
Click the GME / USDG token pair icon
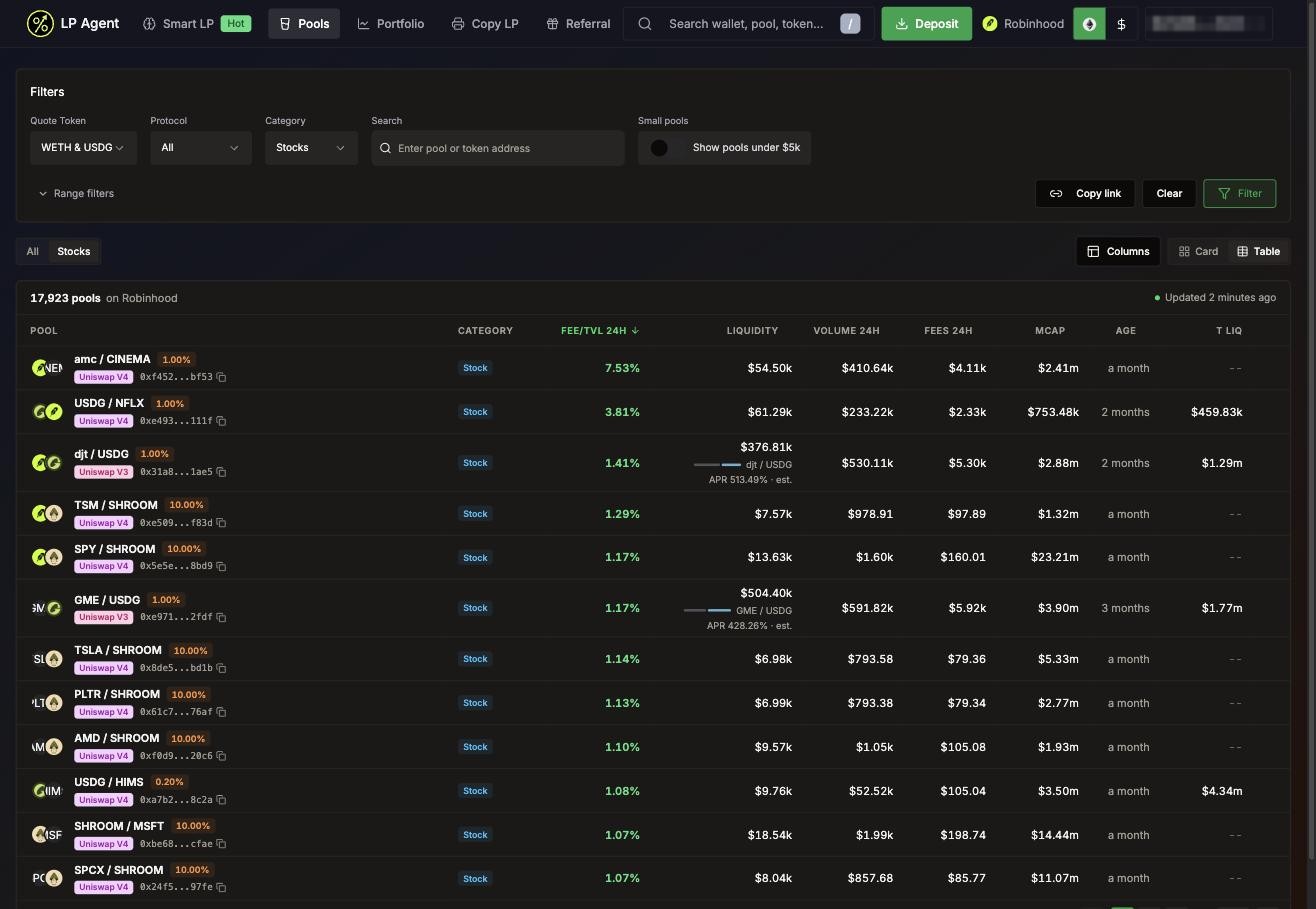coord(47,608)
